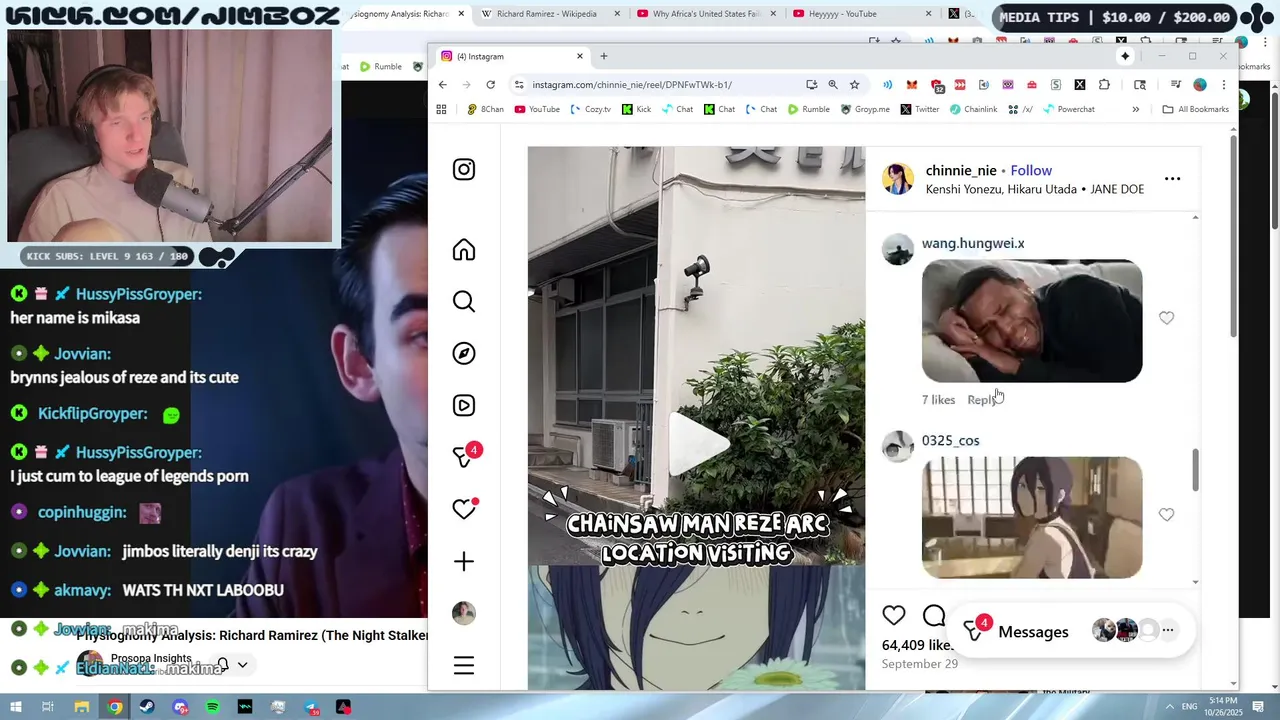Open chinnie_nie username link
The height and width of the screenshot is (720, 1280).
click(x=961, y=170)
